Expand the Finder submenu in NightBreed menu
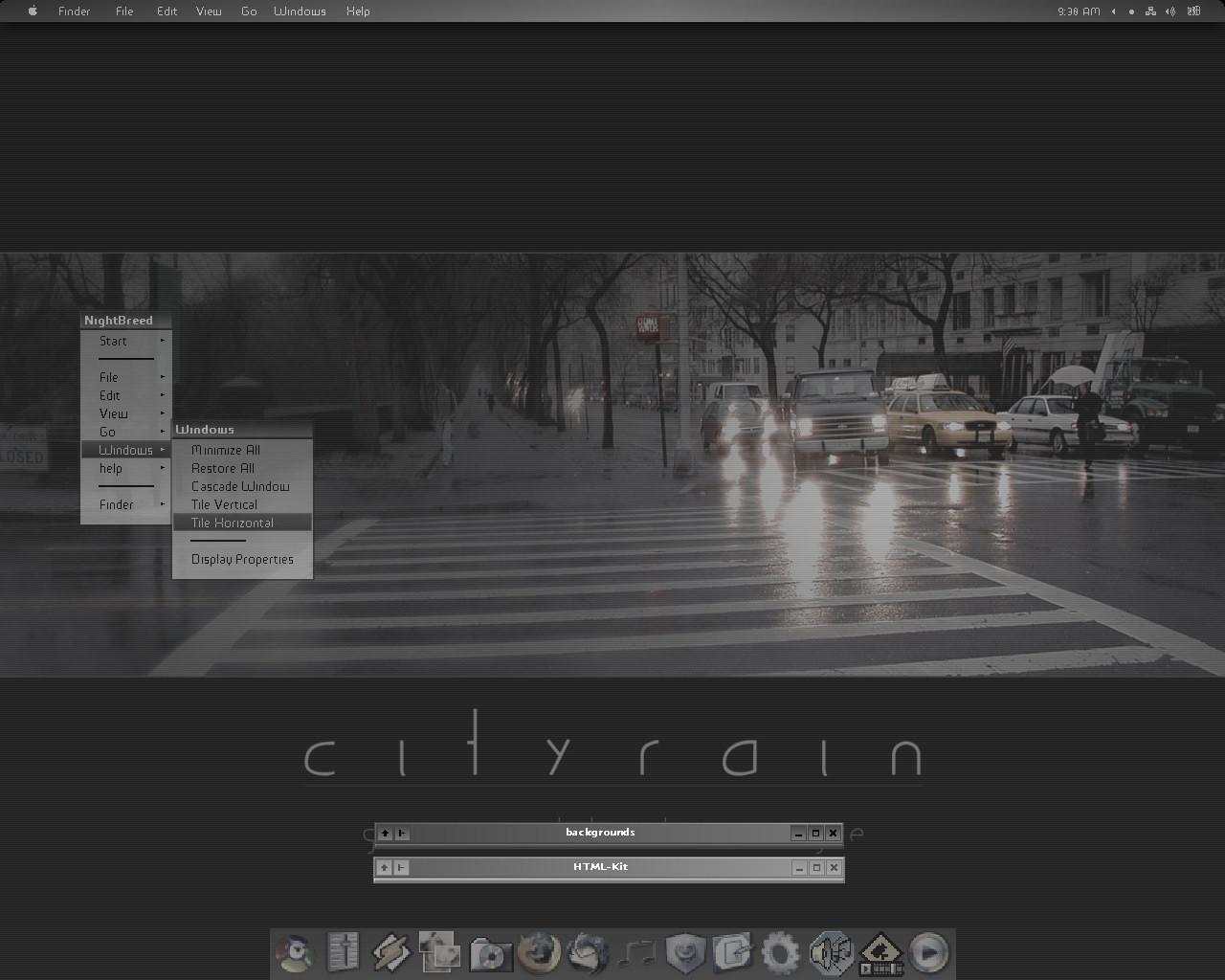Image resolution: width=1225 pixels, height=980 pixels. (x=126, y=504)
